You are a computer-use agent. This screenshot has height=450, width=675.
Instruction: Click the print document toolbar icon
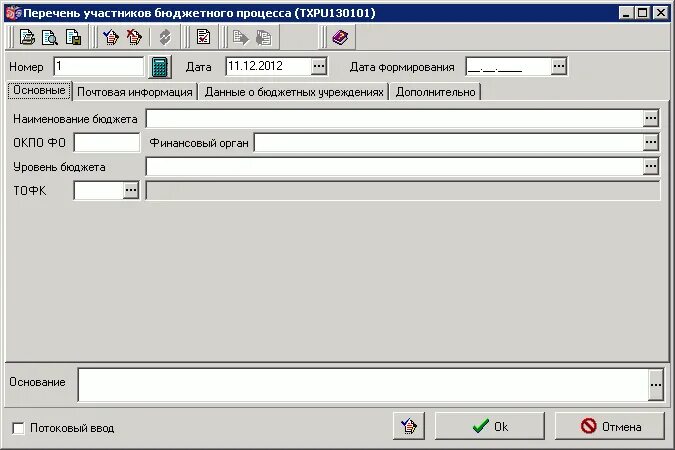pyautogui.click(x=27, y=37)
